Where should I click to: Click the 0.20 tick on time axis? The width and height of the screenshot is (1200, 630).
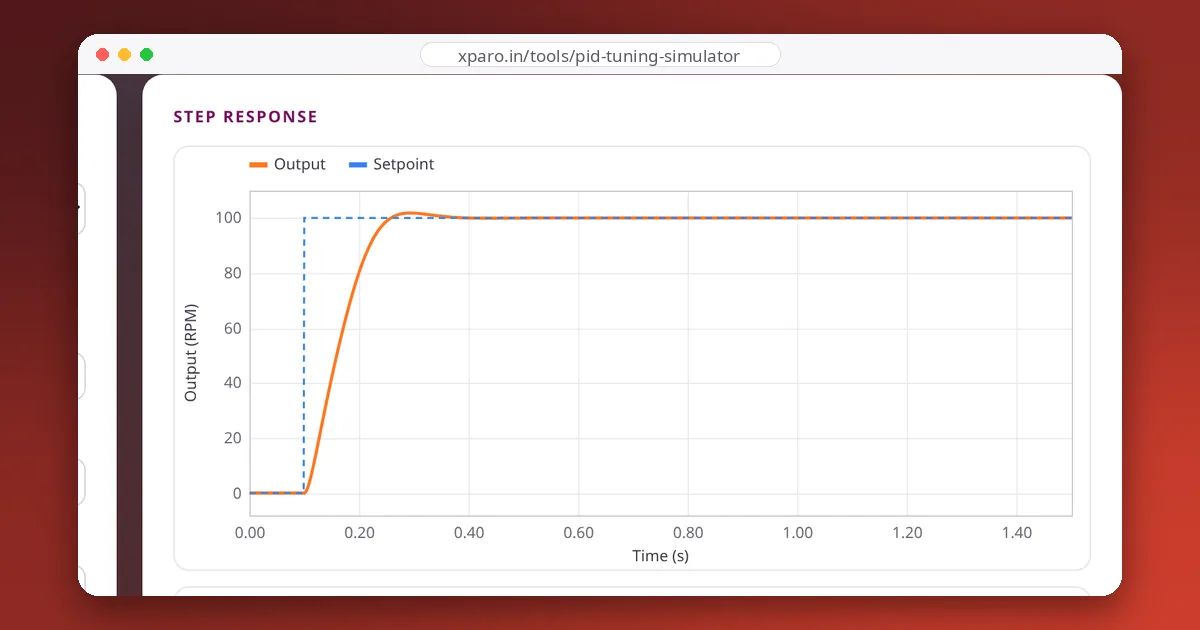[x=359, y=533]
